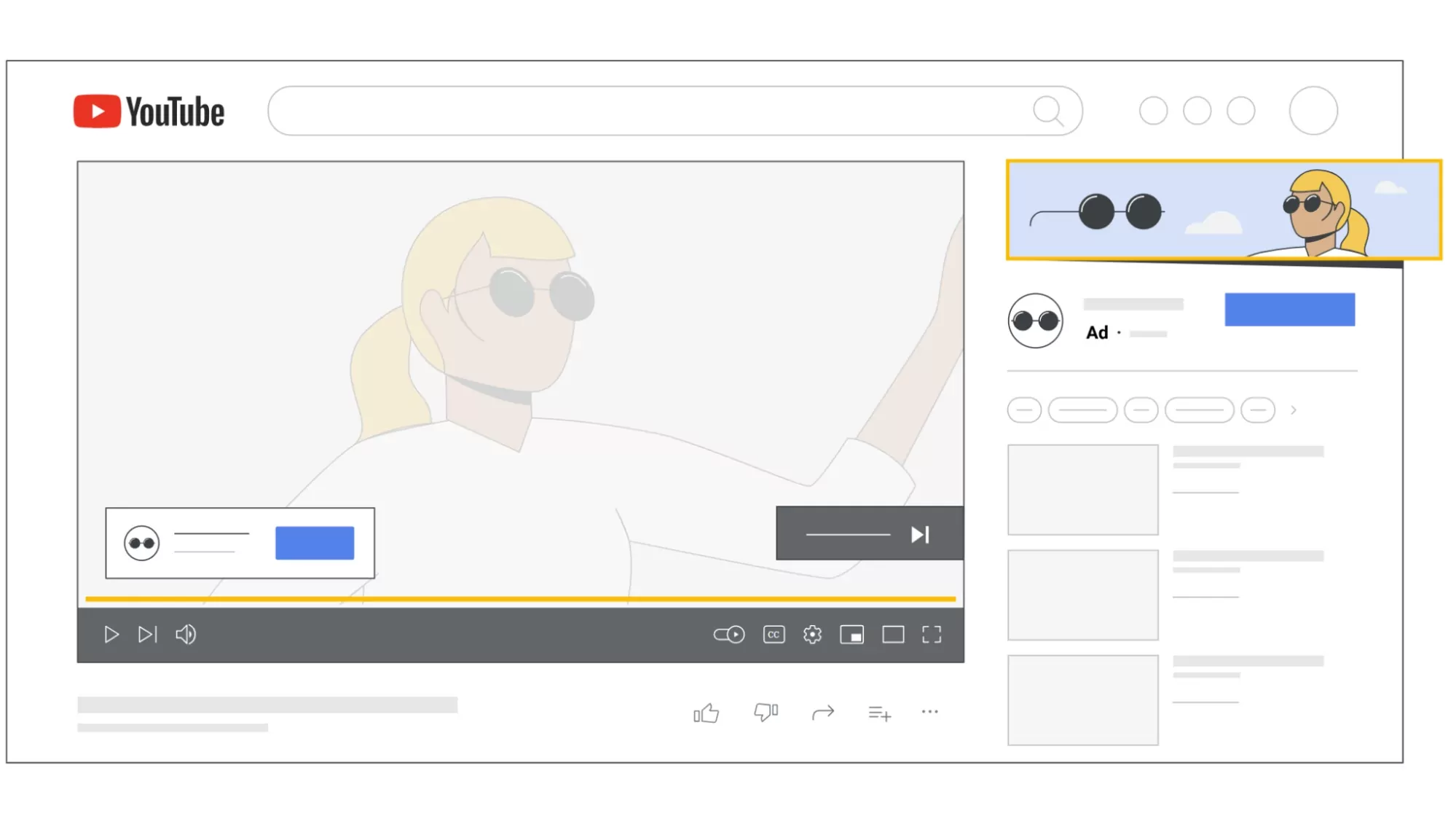Click the blue button beside the Ad label
1456x819 pixels.
[1289, 310]
